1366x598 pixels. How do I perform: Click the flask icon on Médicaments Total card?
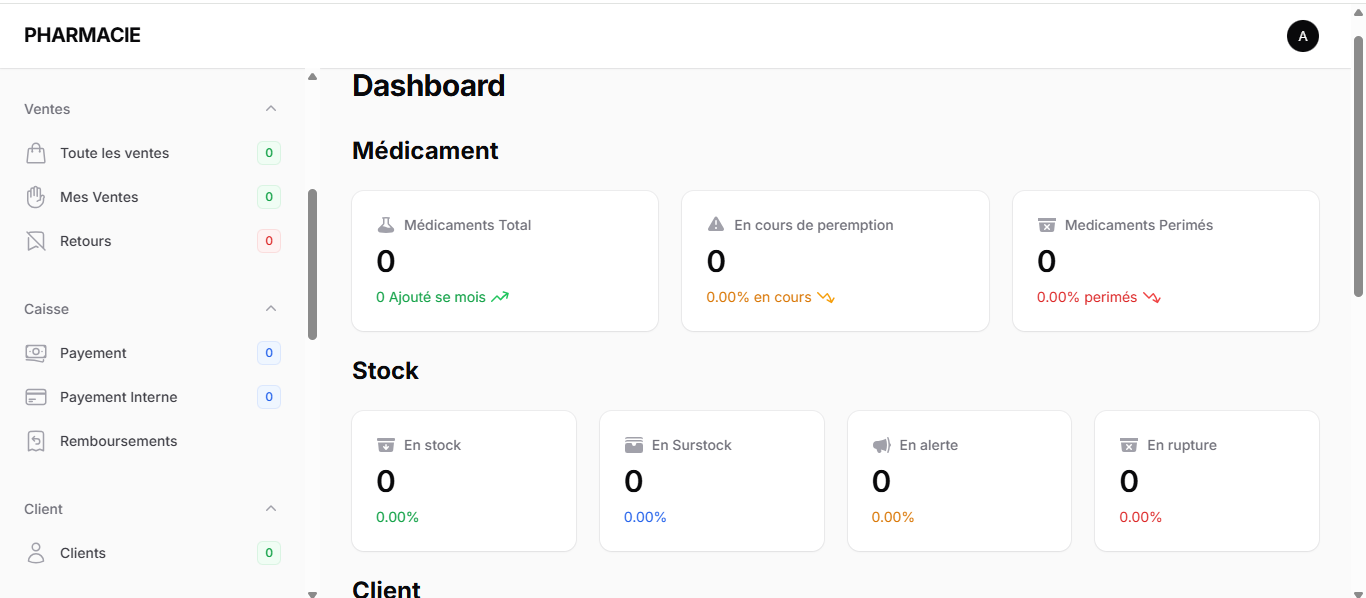pos(386,225)
